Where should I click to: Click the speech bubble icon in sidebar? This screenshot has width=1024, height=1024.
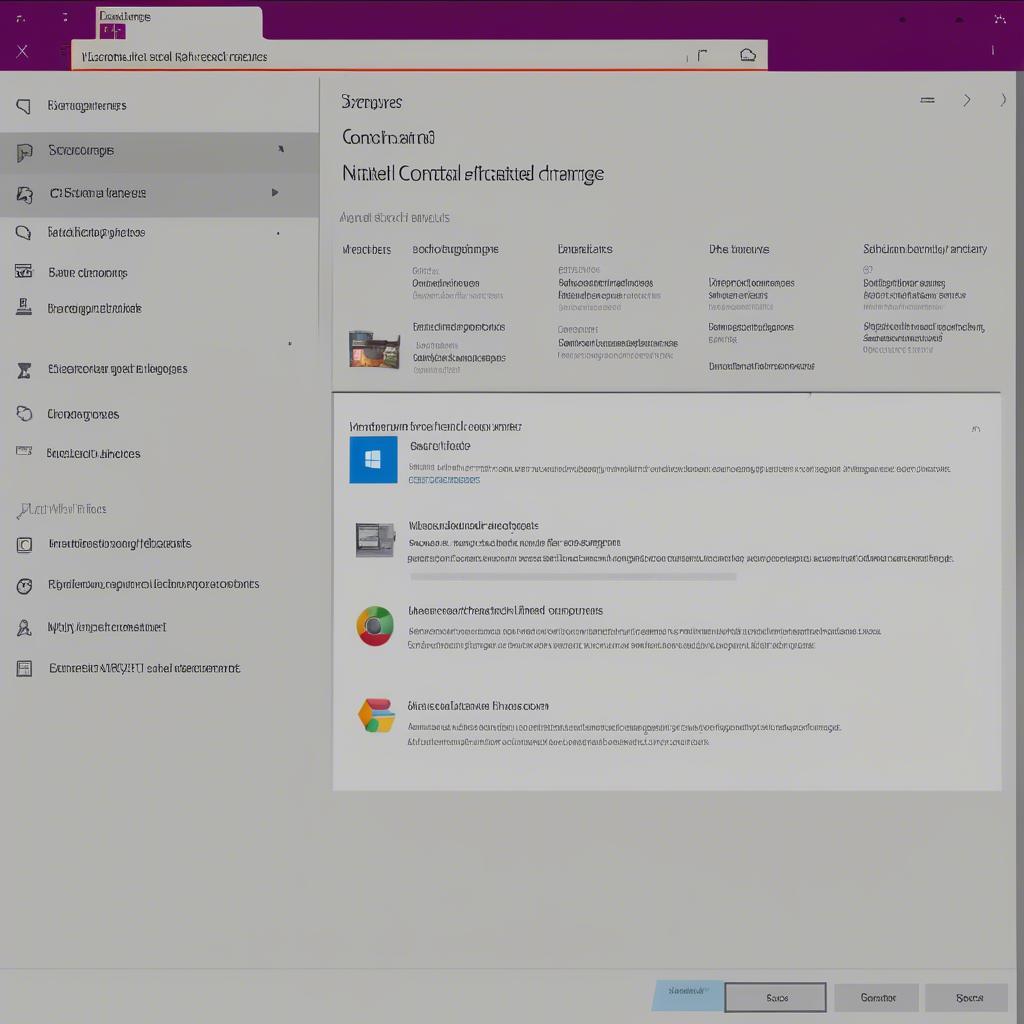pyautogui.click(x=24, y=232)
